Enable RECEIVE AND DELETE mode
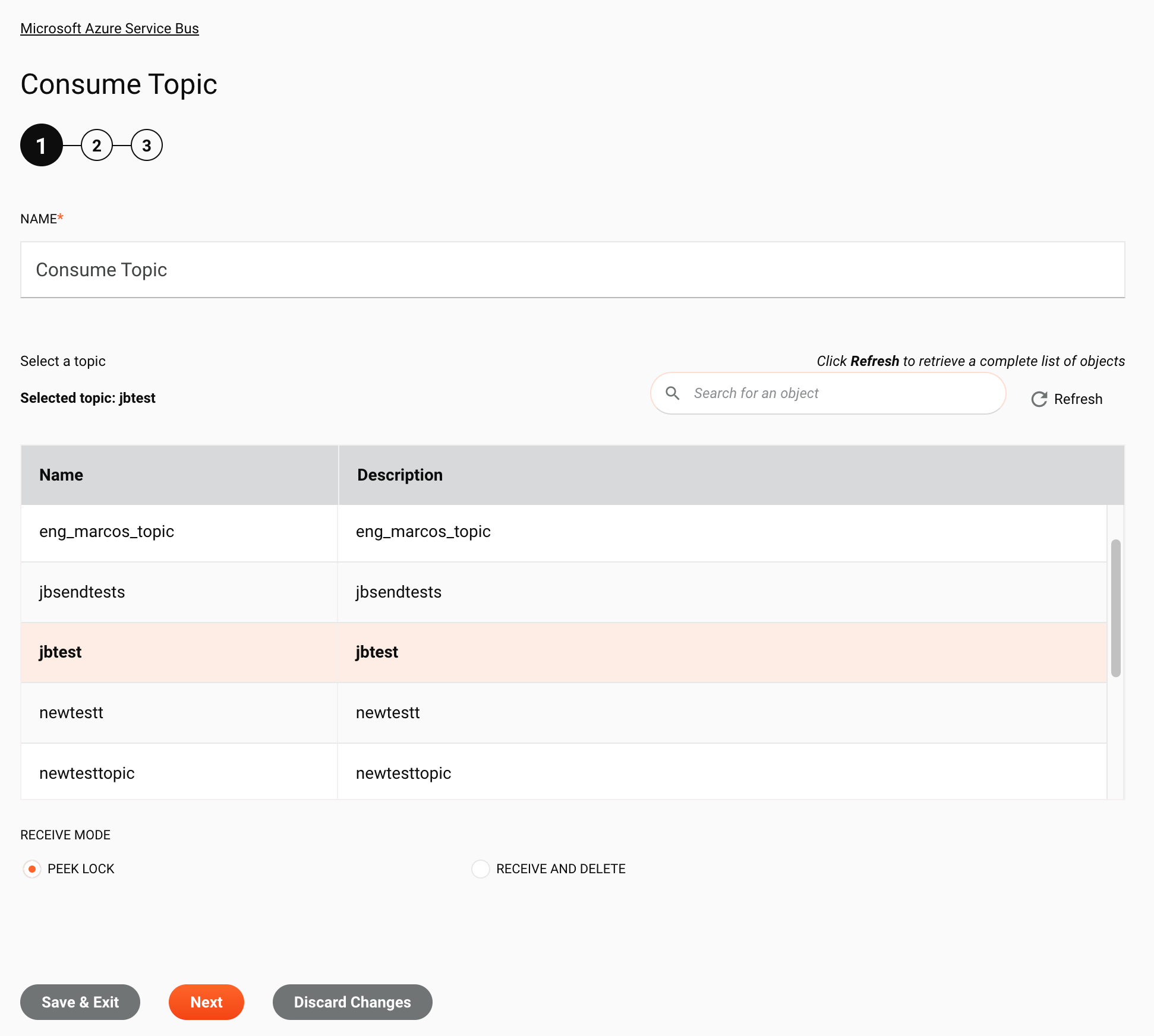 [479, 868]
